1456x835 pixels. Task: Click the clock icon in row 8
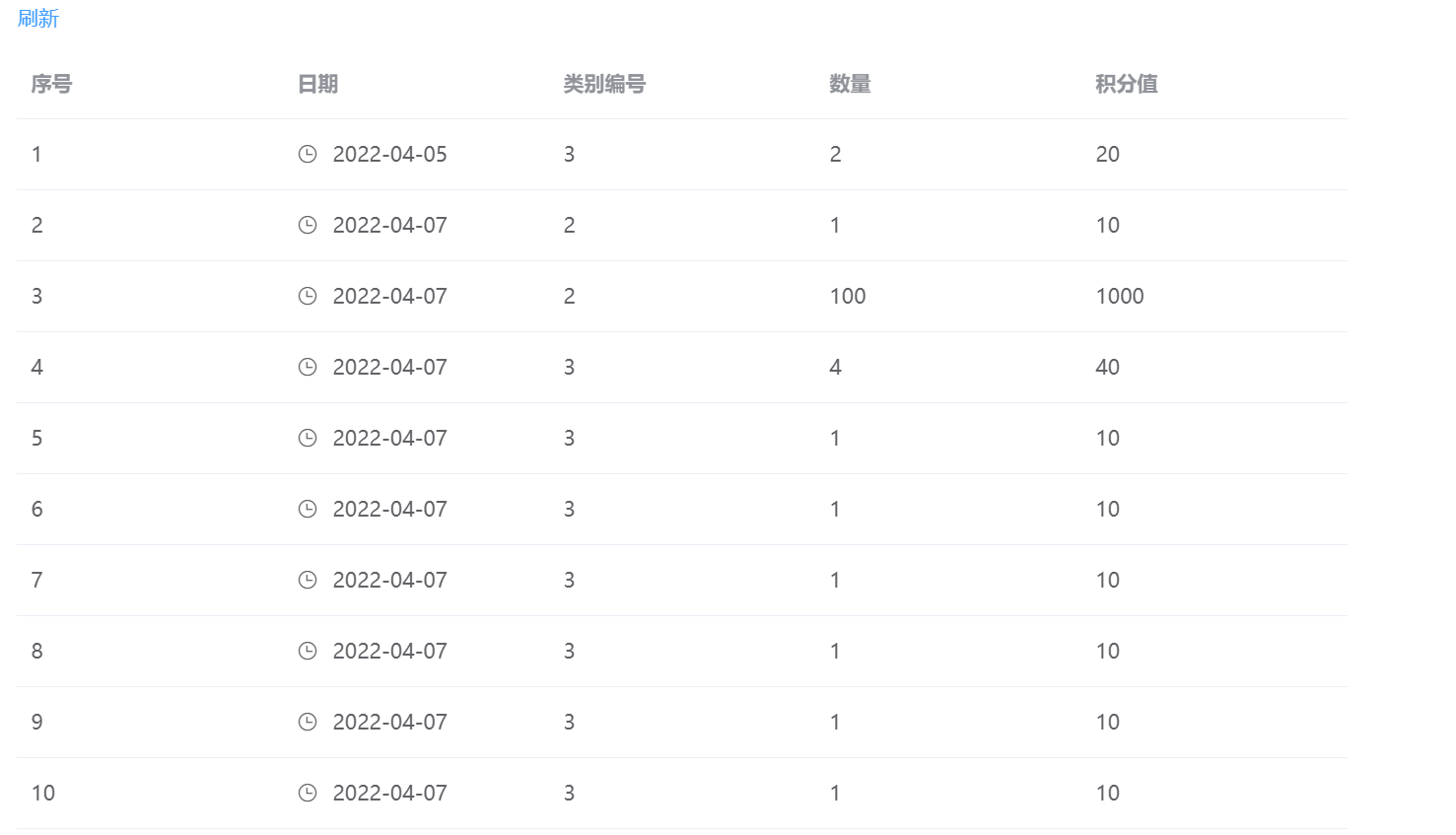coord(308,651)
